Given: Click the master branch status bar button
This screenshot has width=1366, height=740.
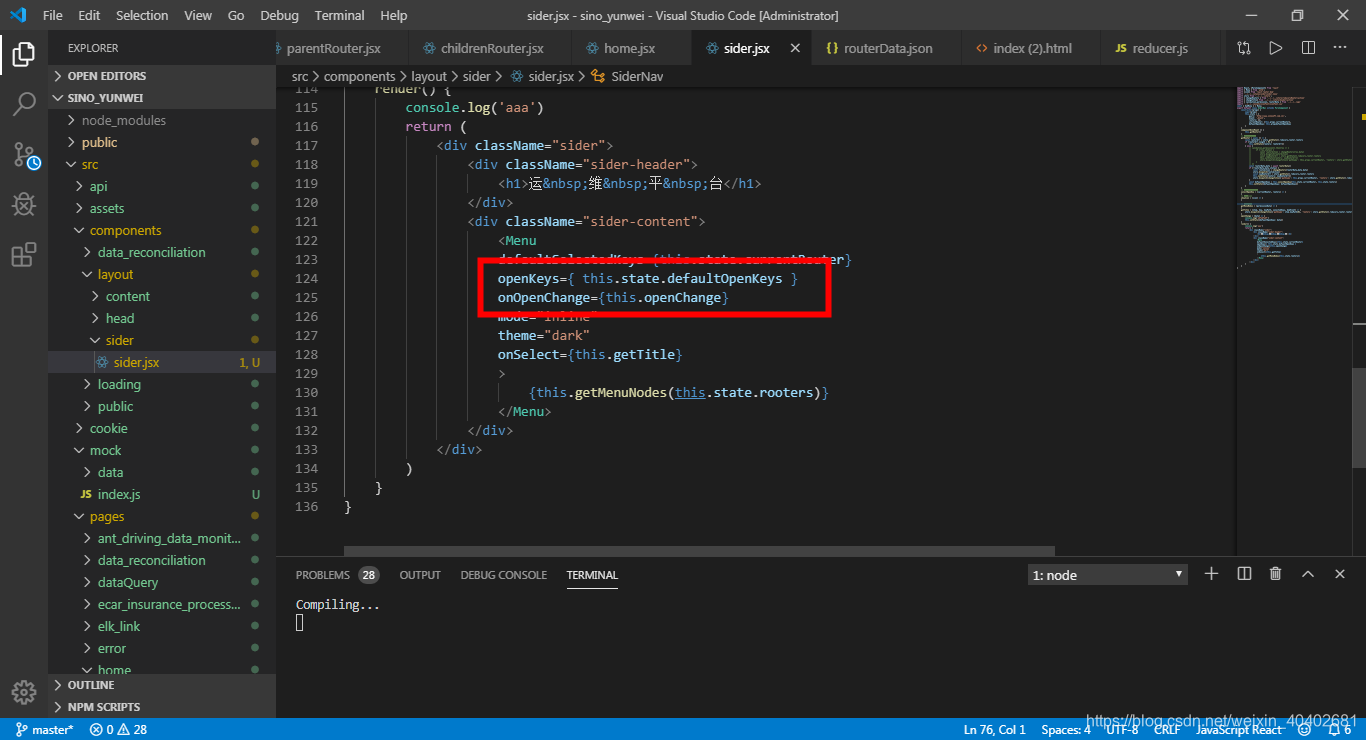Looking at the screenshot, I should pyautogui.click(x=44, y=730).
